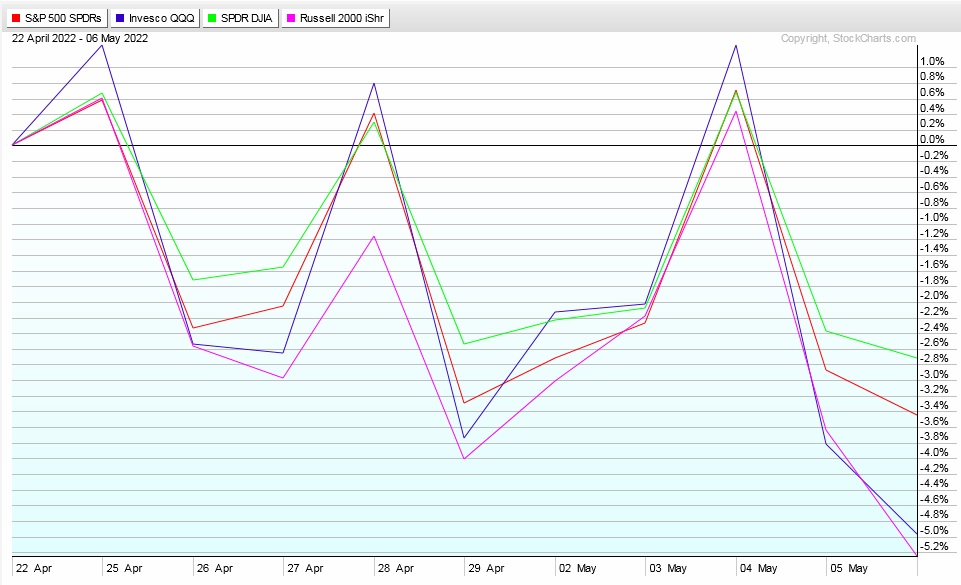Click the '-1.0%' y-axis label
Image resolution: width=961 pixels, height=585 pixels.
pos(934,217)
